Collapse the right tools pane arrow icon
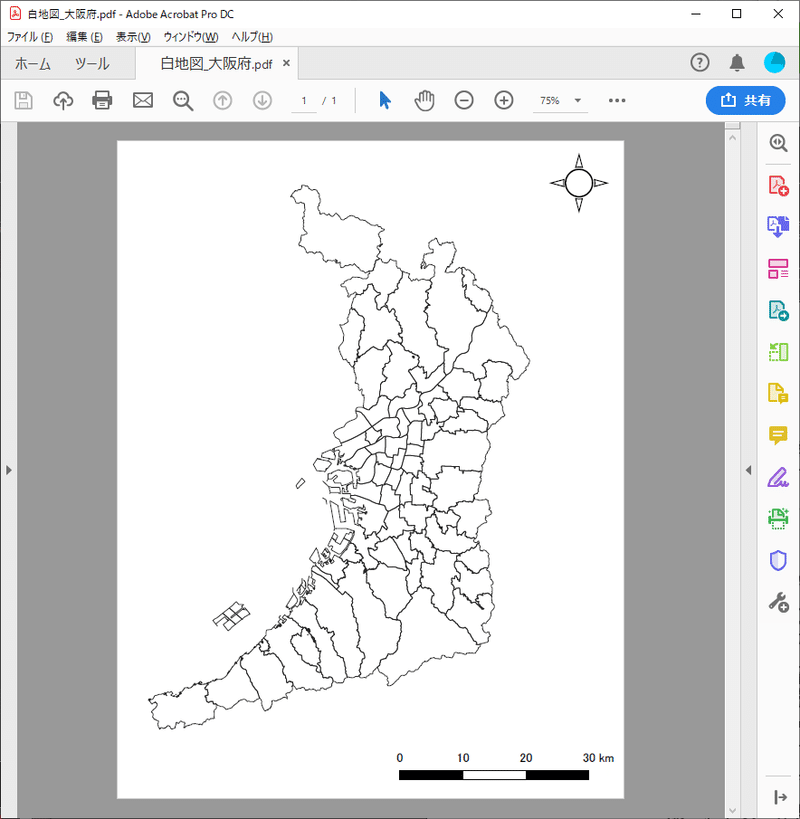Viewport: 800px width, 819px height. (x=781, y=797)
